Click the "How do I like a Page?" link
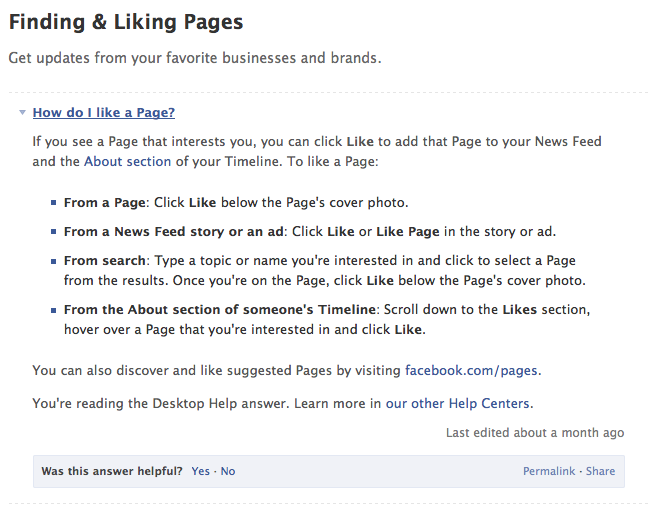The image size is (670, 510). point(104,113)
